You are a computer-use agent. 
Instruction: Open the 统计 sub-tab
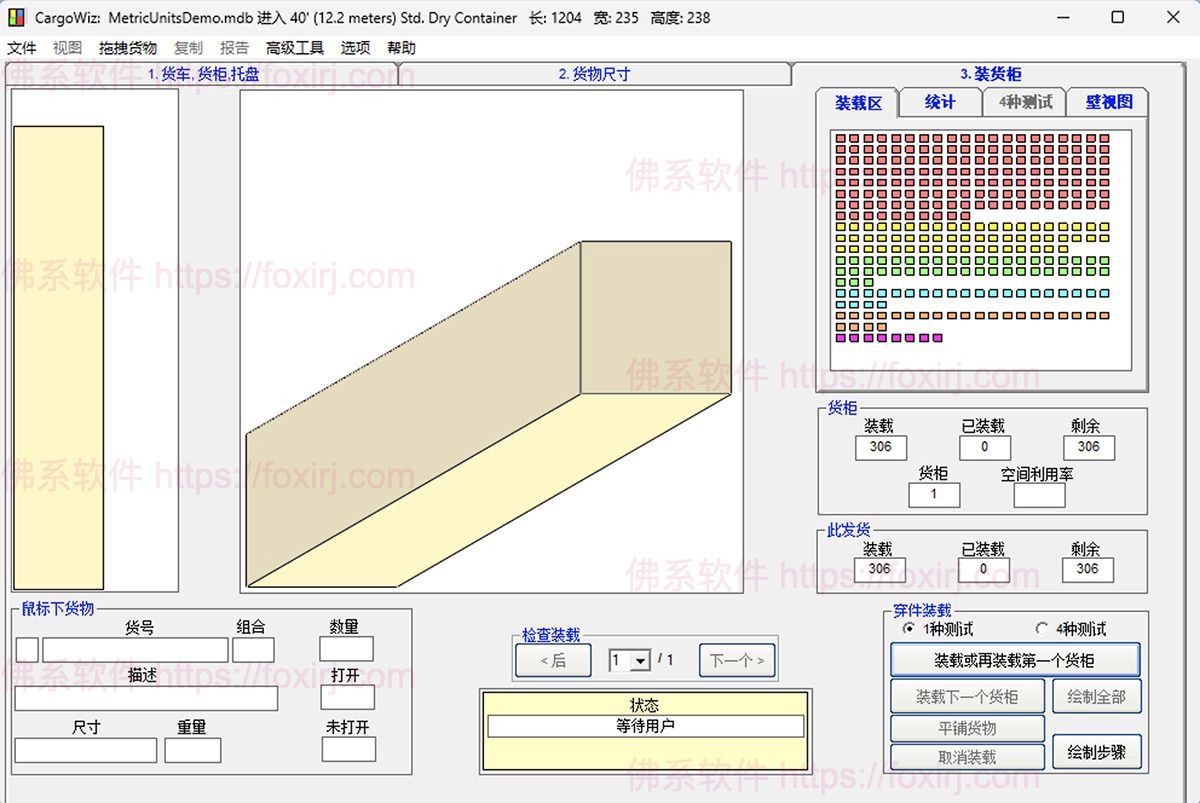939,102
